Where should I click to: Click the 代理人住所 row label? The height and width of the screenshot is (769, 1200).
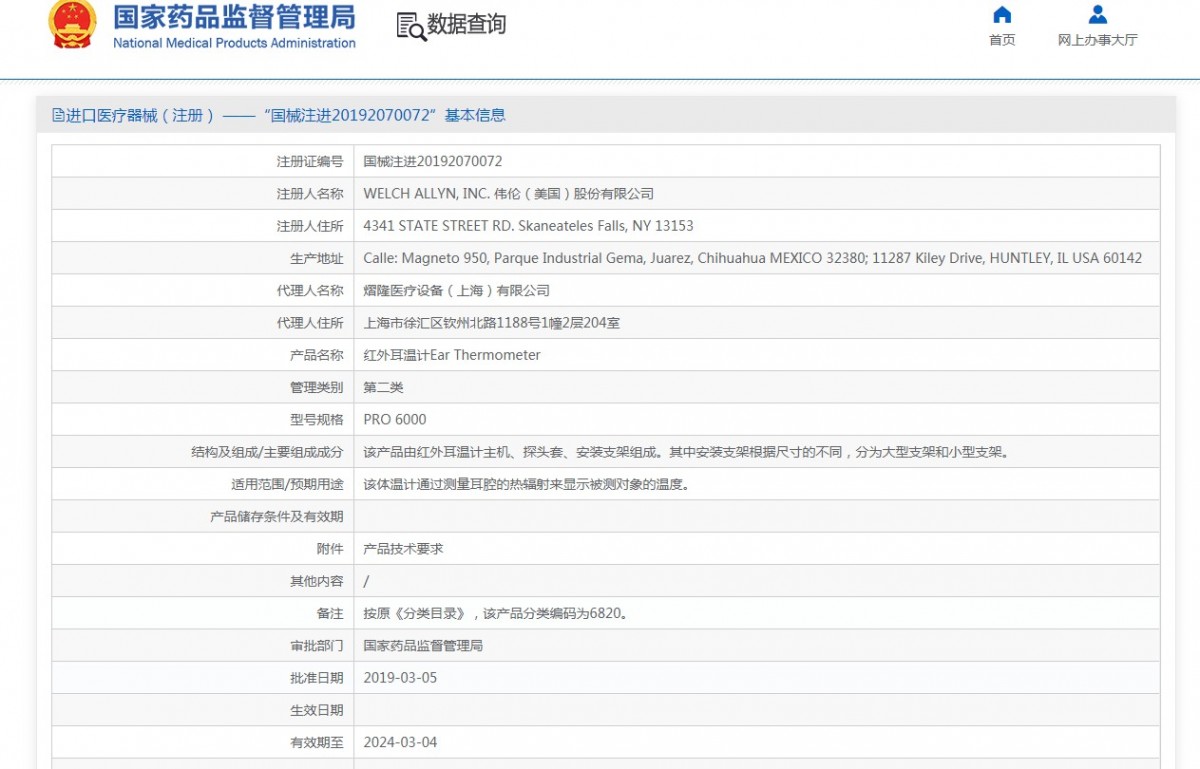(310, 323)
